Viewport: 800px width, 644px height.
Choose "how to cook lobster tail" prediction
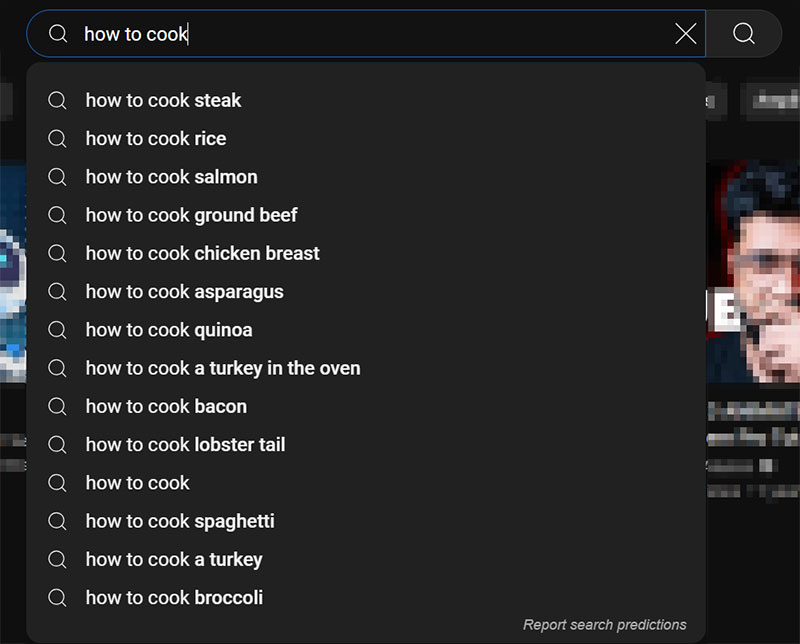(x=185, y=445)
